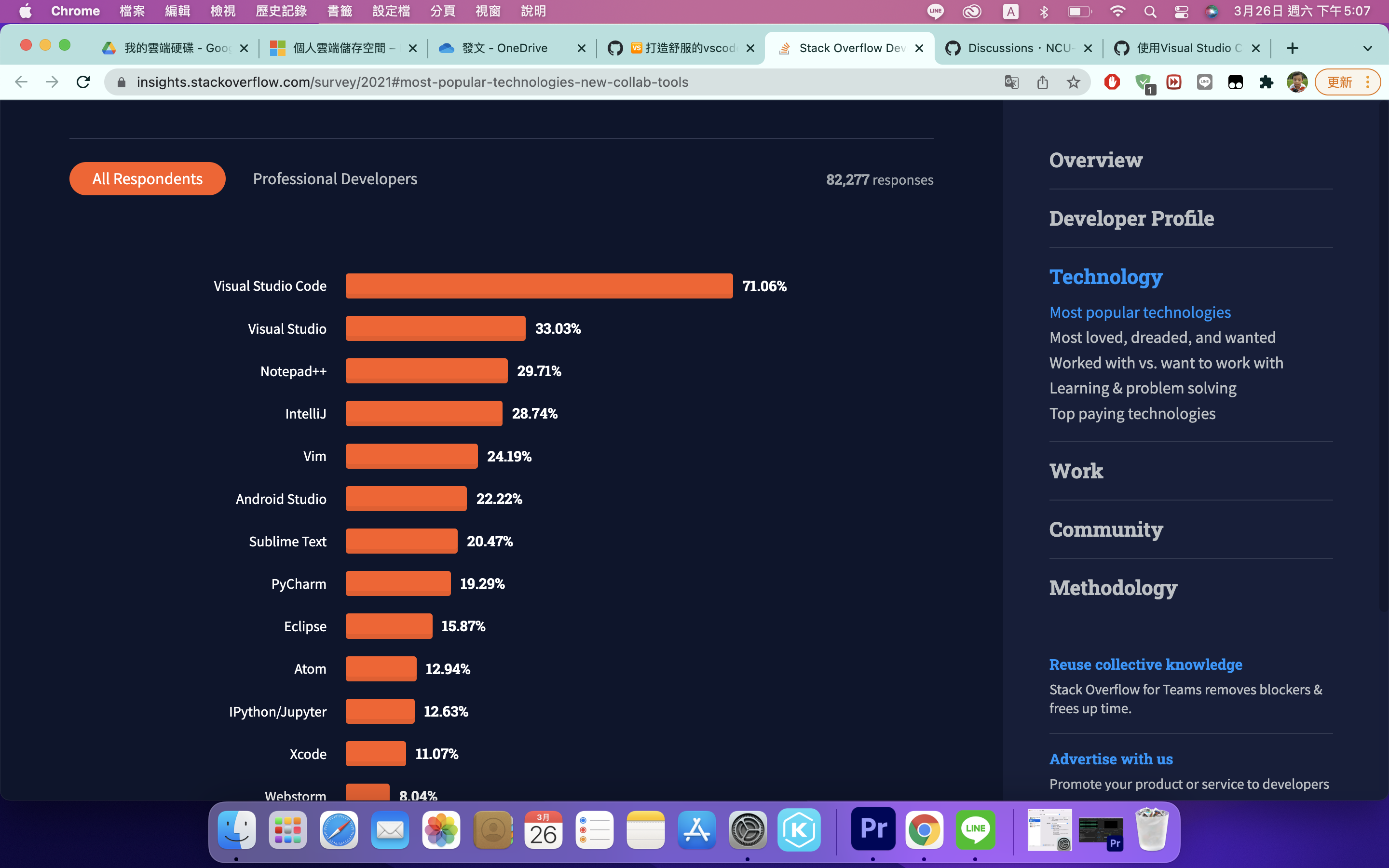Bookmark the page with the star icon
1389x868 pixels.
click(1073, 82)
